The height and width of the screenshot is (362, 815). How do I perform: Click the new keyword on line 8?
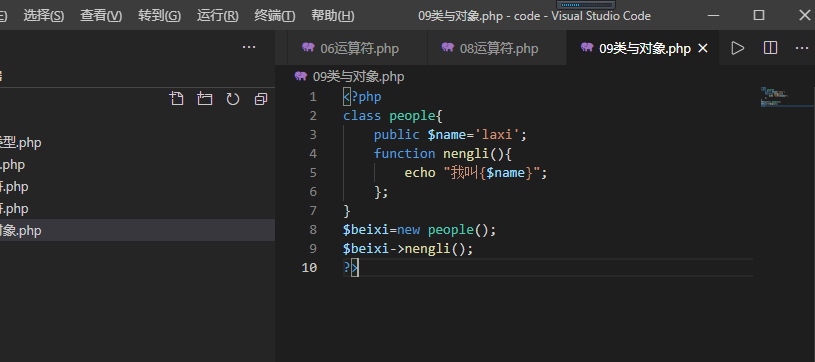click(x=409, y=230)
